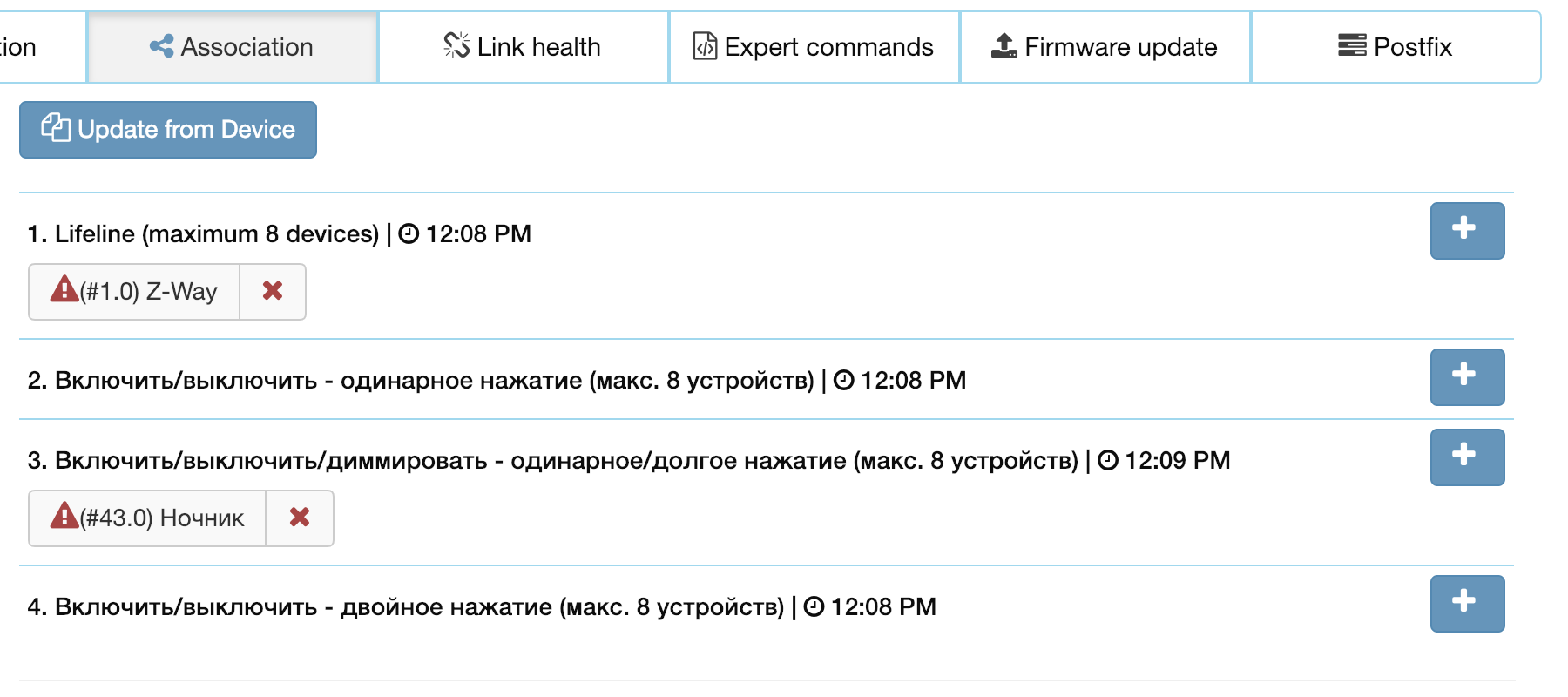Screen dimensions: 1568x697
Task: Open Expert commands tab
Action: [x=814, y=47]
